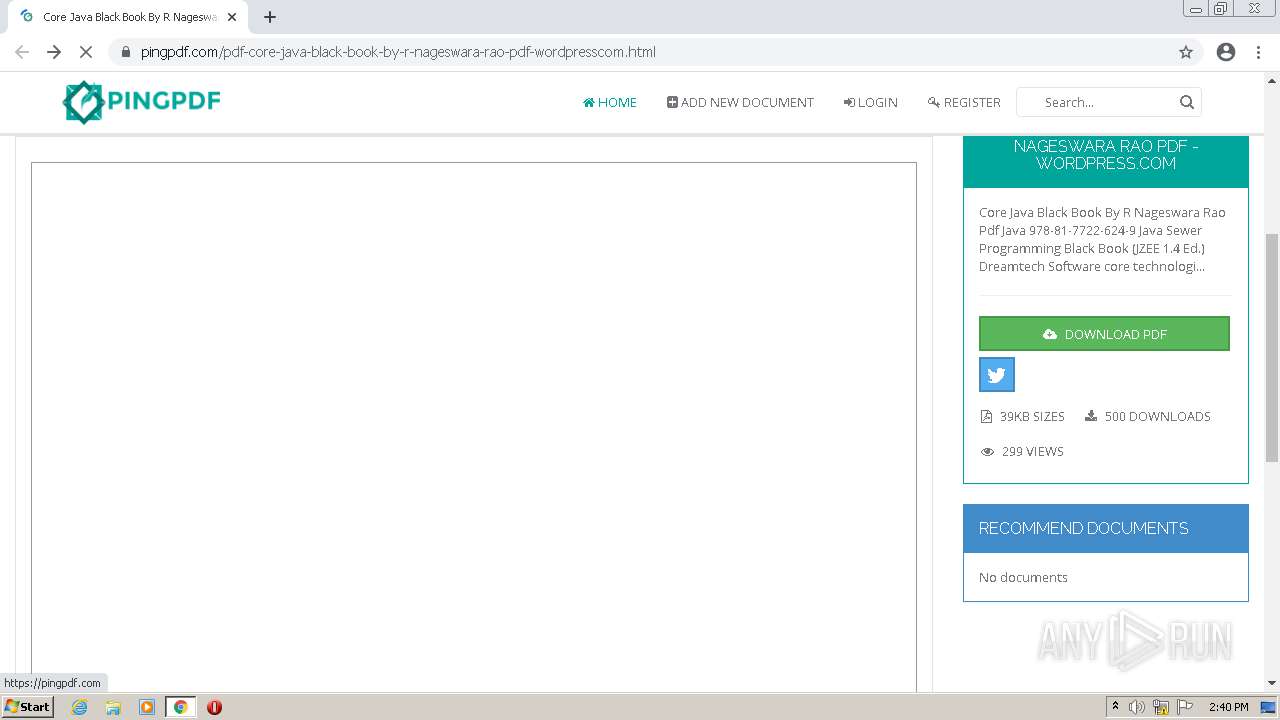1280x720 pixels.
Task: Click the 500 DOWNLOADS text
Action: point(1157,416)
